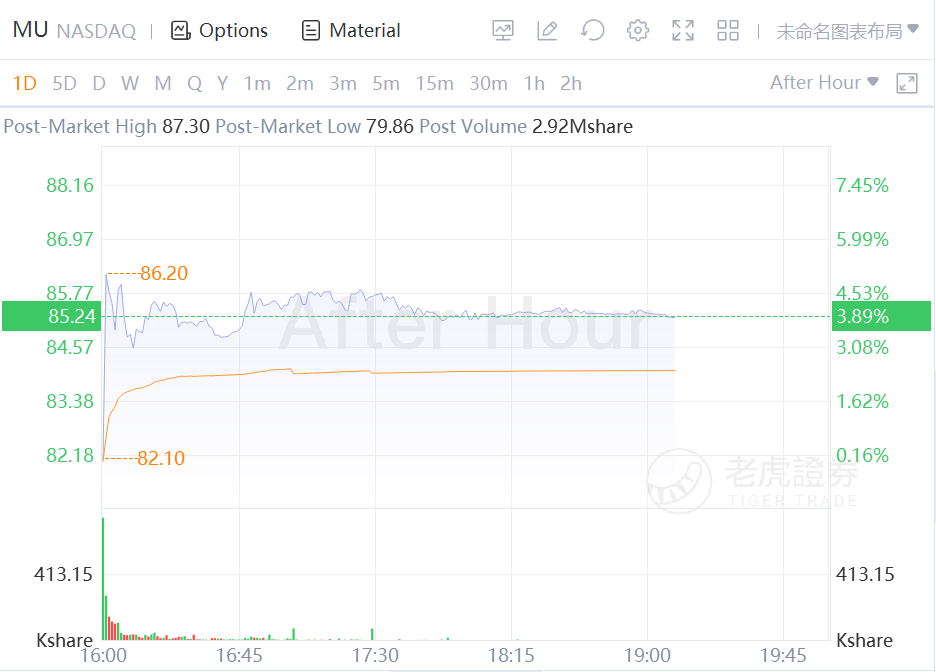Screen dimensions: 936x672
Task: Open the Material document button
Action: tap(351, 31)
